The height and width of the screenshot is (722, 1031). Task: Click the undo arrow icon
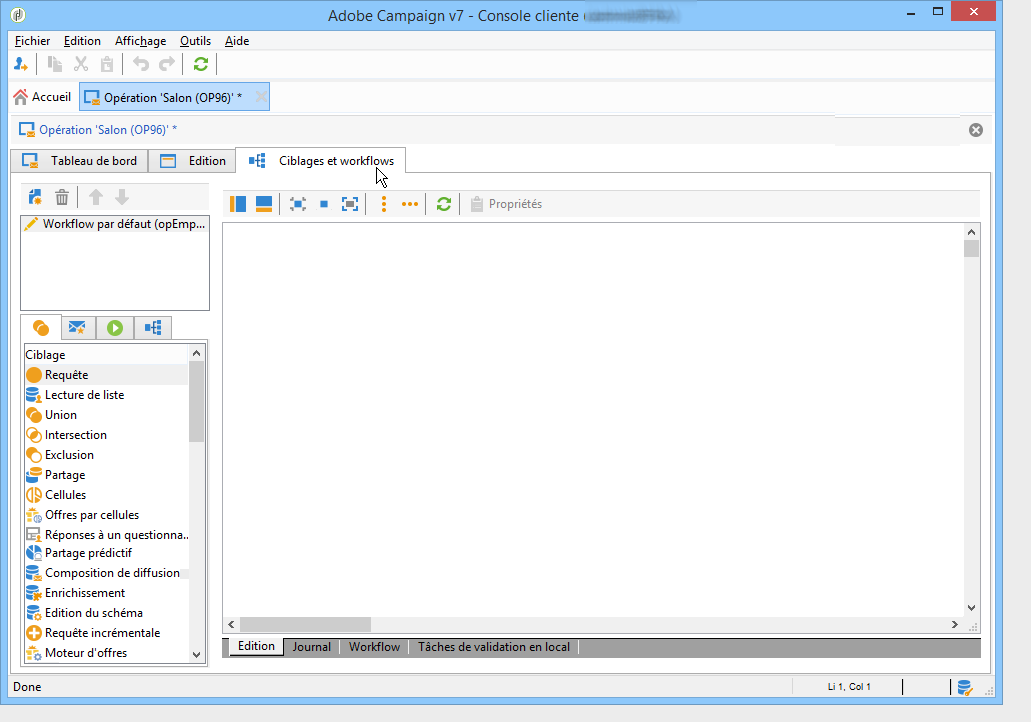click(x=141, y=64)
